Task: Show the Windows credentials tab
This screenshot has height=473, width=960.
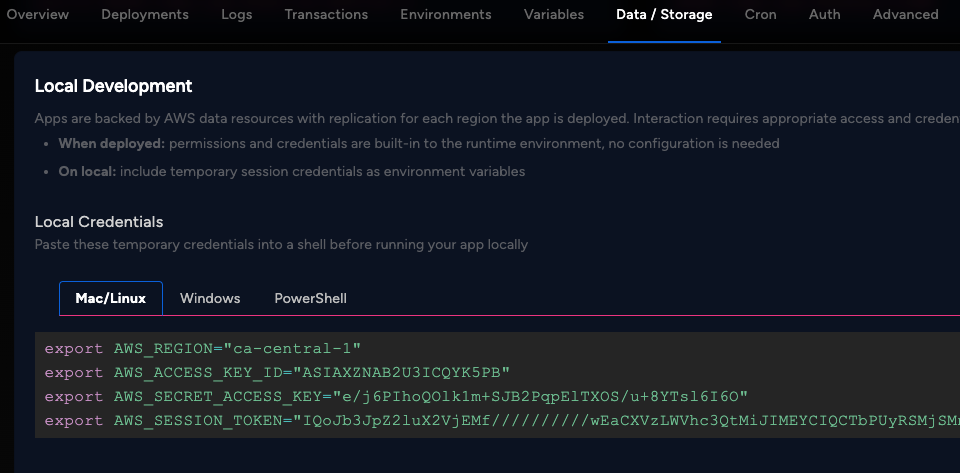Action: [210, 298]
